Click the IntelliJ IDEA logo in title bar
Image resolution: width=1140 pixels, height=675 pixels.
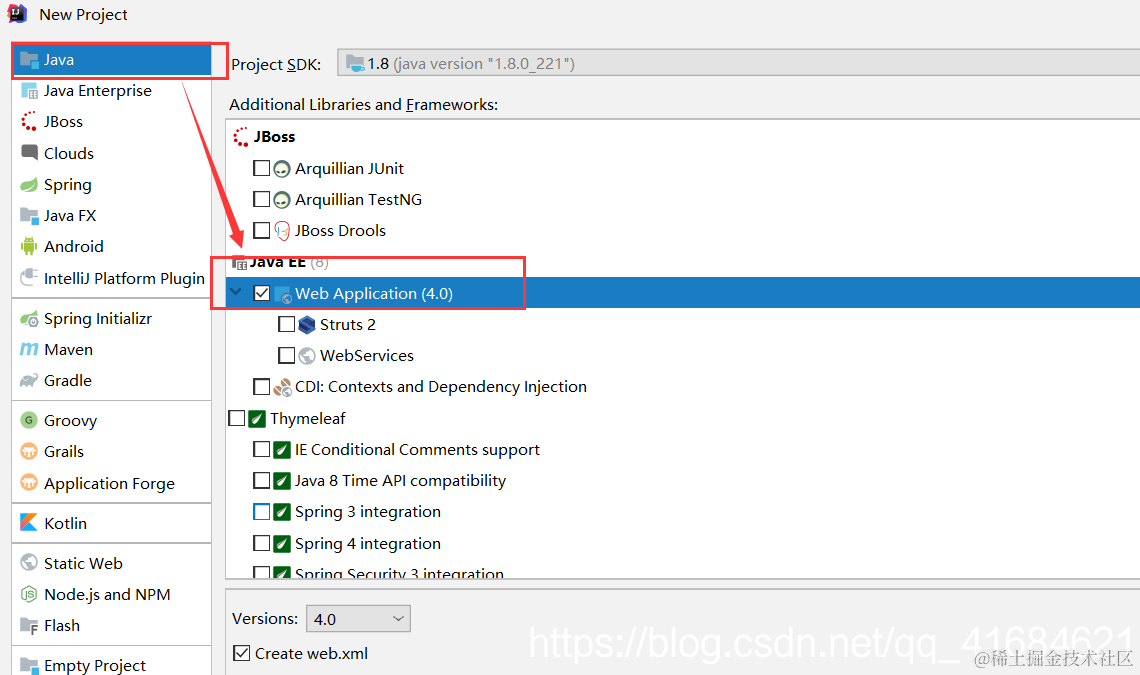[17, 13]
